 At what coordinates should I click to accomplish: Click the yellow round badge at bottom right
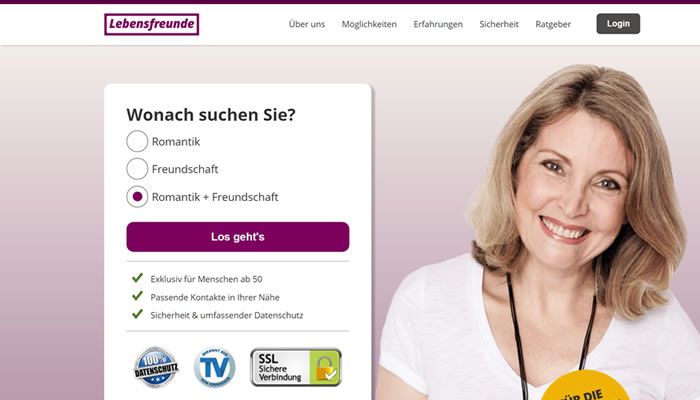click(585, 387)
